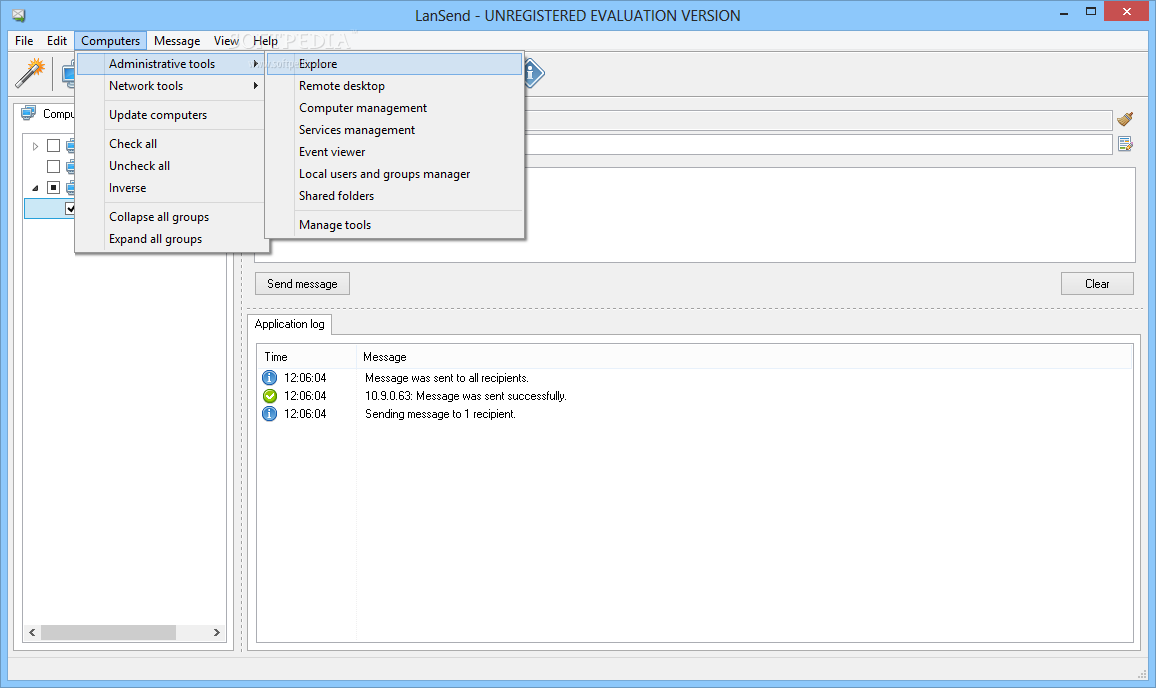
Task: Open the Help menu
Action: pyautogui.click(x=265, y=41)
